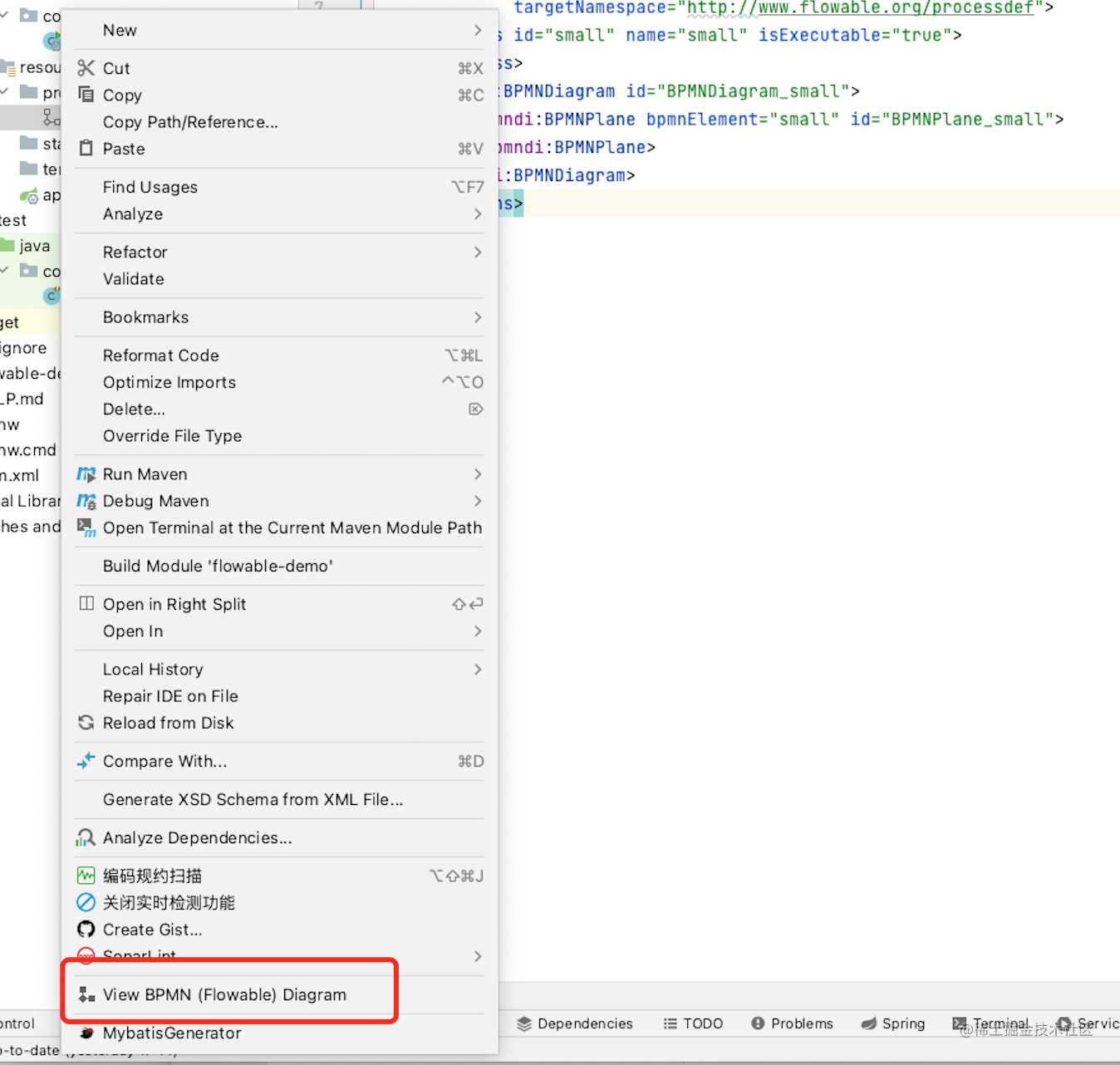Select the java folder in the project tree

point(33,245)
